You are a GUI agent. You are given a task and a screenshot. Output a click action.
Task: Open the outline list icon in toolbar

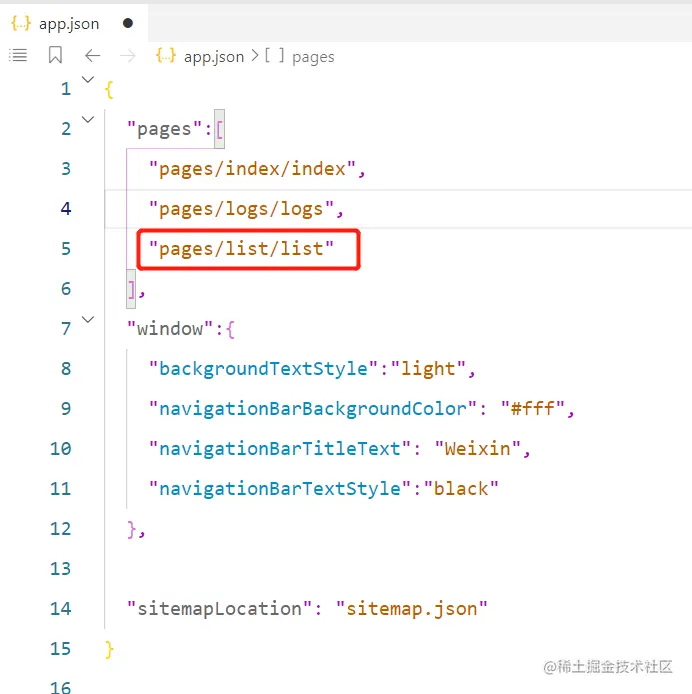[x=18, y=56]
